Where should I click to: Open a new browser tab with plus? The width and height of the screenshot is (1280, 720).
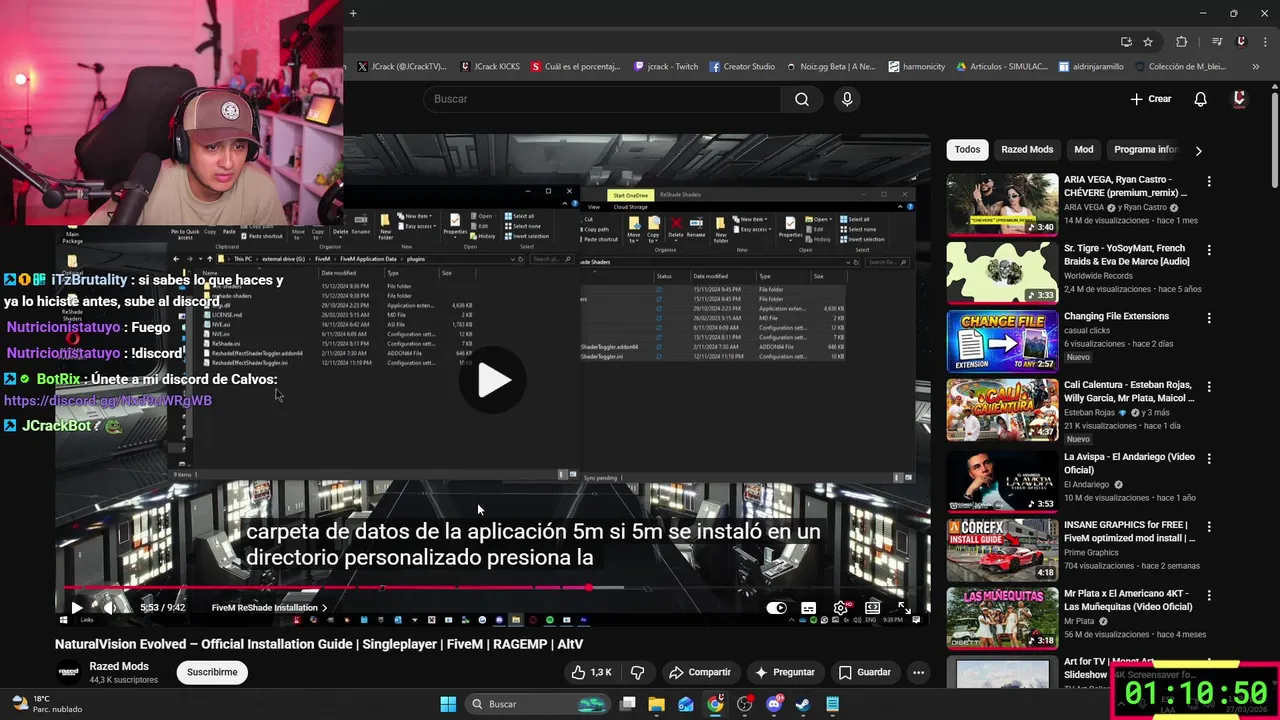[x=353, y=13]
